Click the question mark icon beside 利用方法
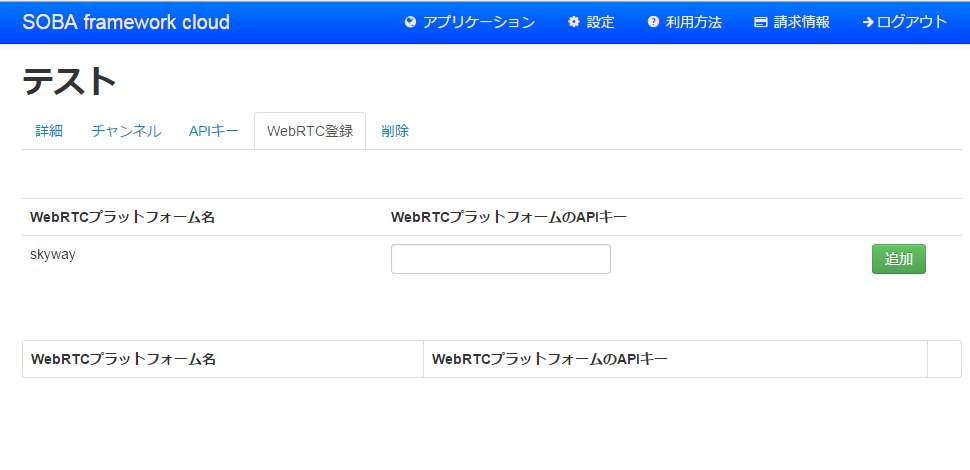This screenshot has height=470, width=970. point(653,22)
